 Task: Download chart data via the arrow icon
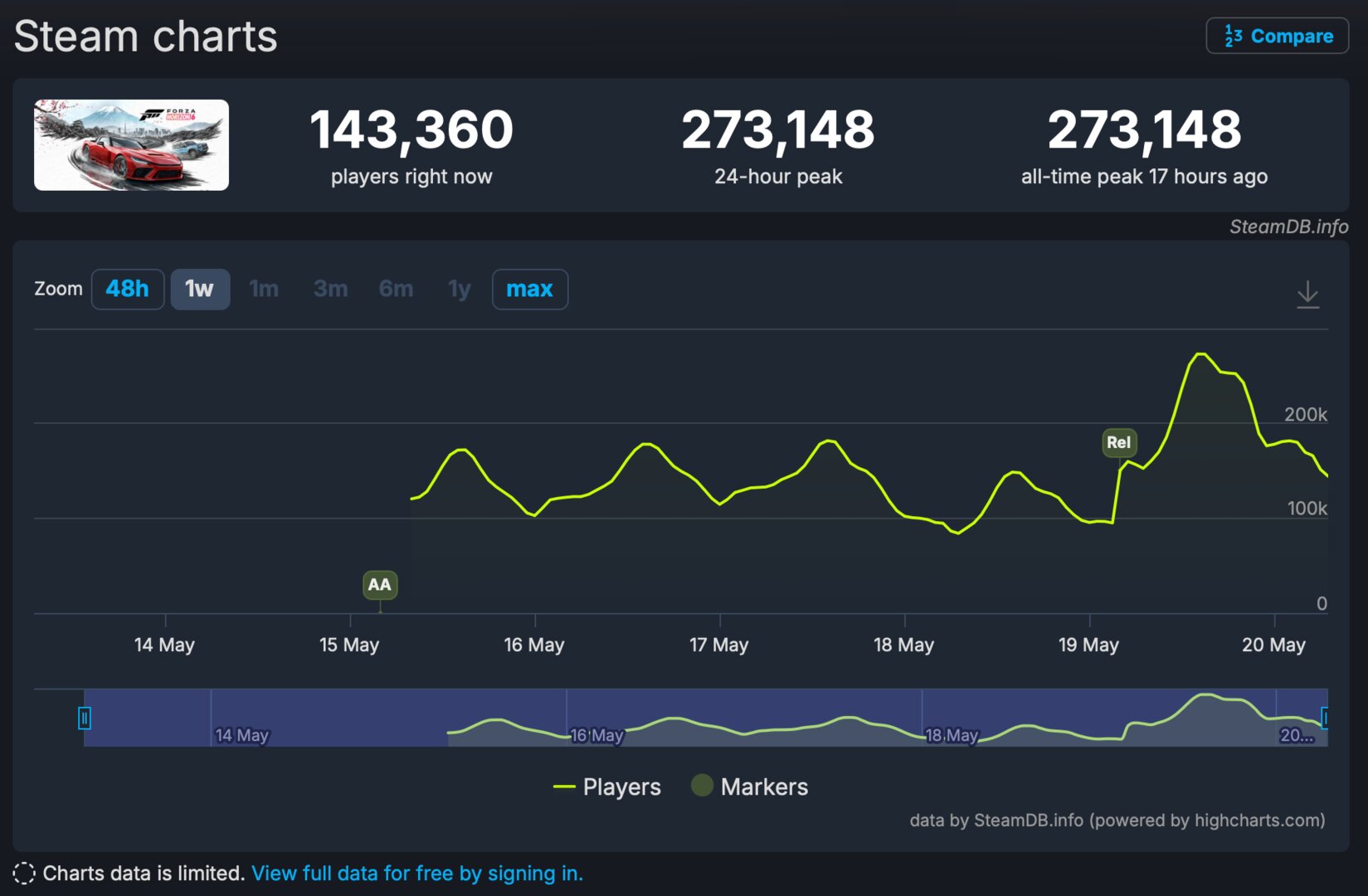pos(1307,295)
